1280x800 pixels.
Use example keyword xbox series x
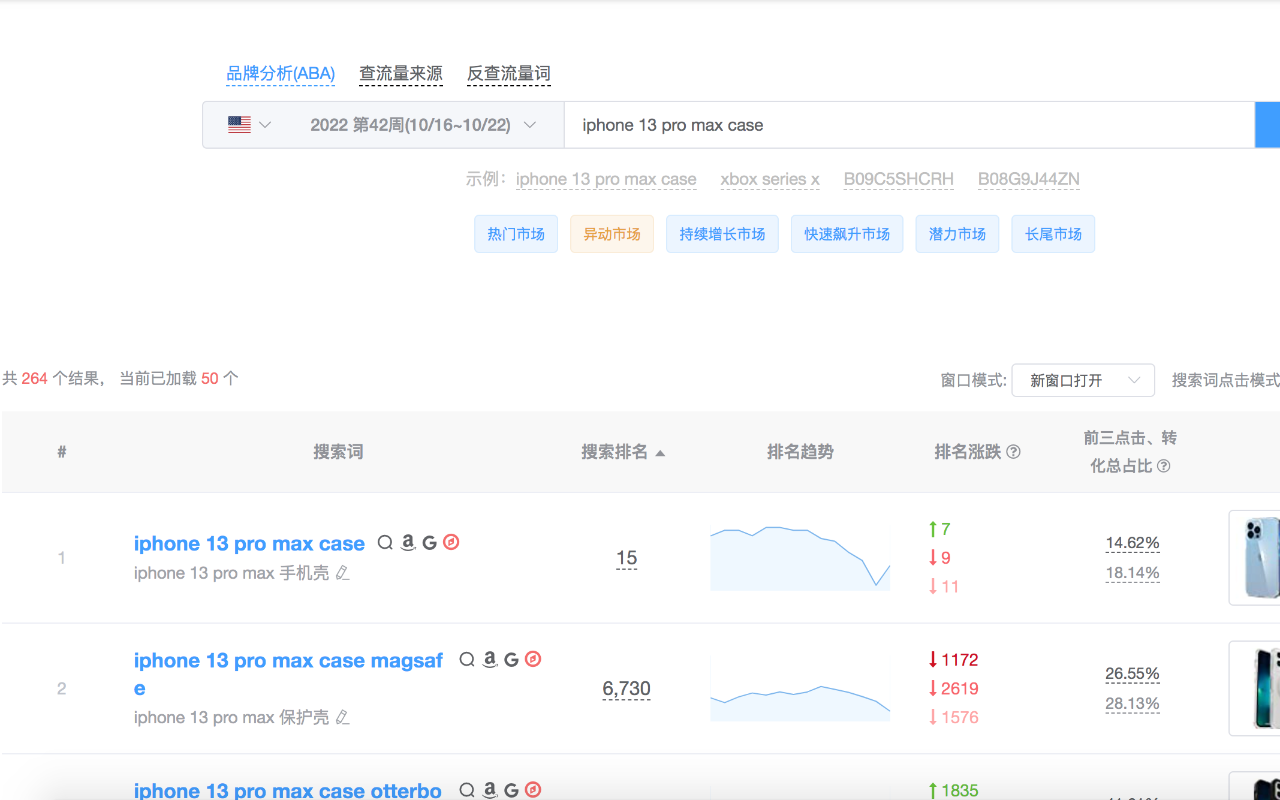[x=770, y=179]
